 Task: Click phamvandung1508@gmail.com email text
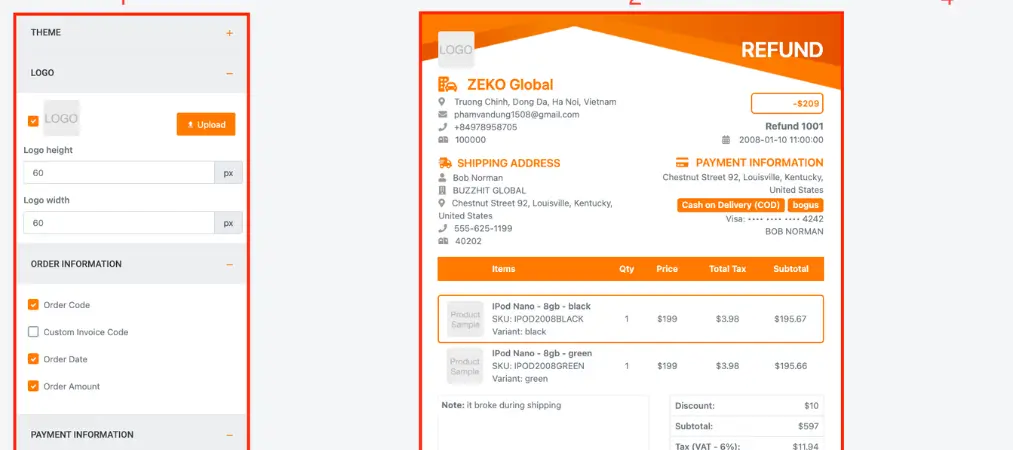click(516, 115)
